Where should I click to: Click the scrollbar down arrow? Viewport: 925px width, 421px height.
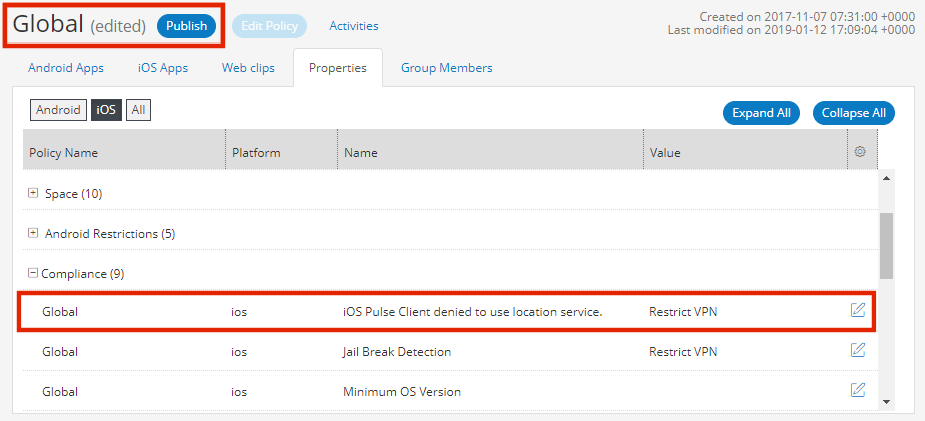pyautogui.click(x=886, y=402)
